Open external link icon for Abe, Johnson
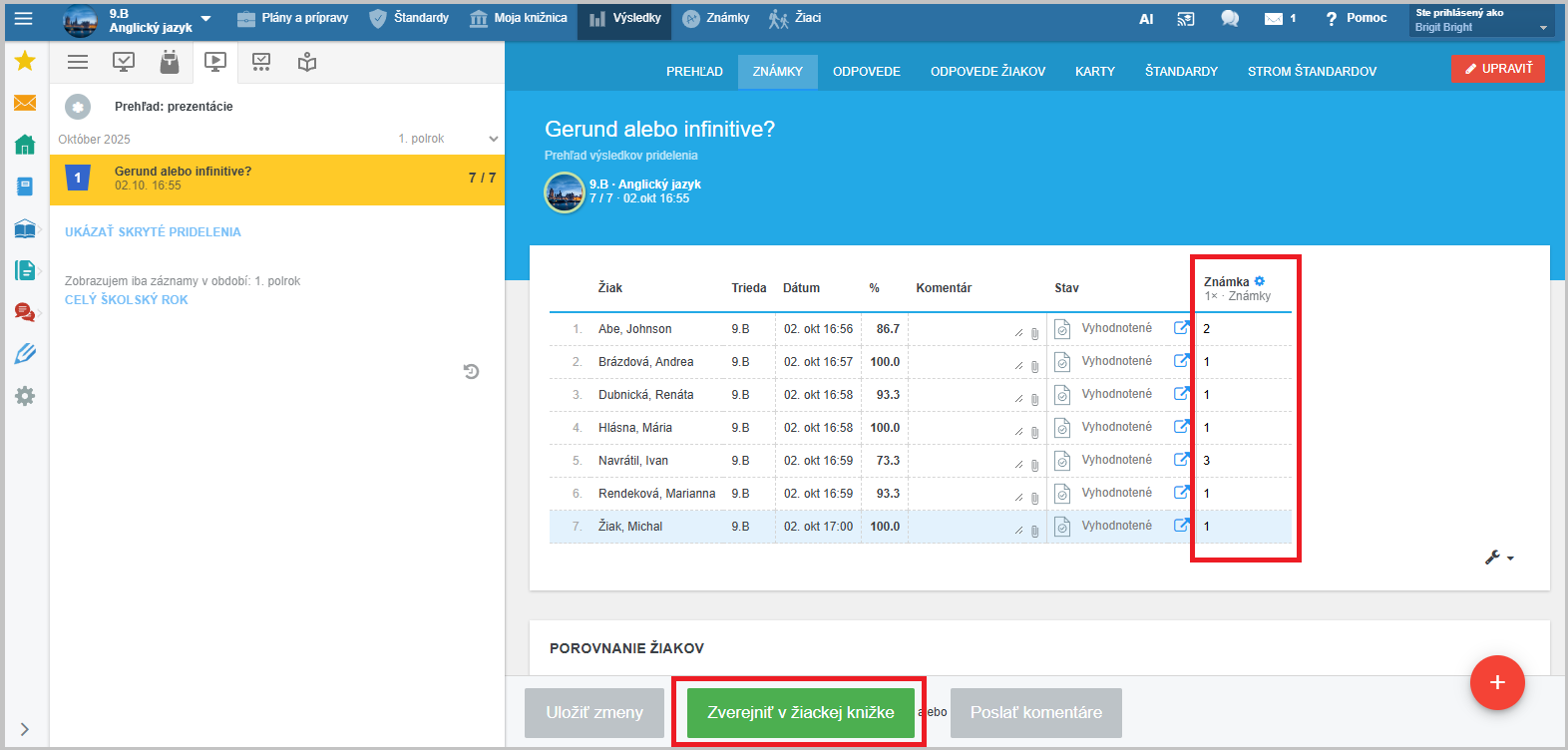Viewport: 1568px width, 750px height. [x=1181, y=328]
